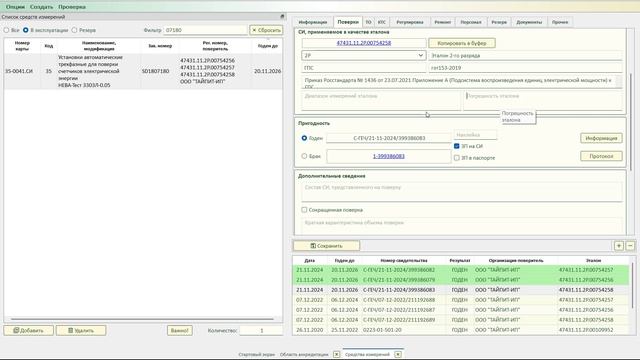Click the Наклейка input field
This screenshot has height=360, width=640.
[475, 135]
